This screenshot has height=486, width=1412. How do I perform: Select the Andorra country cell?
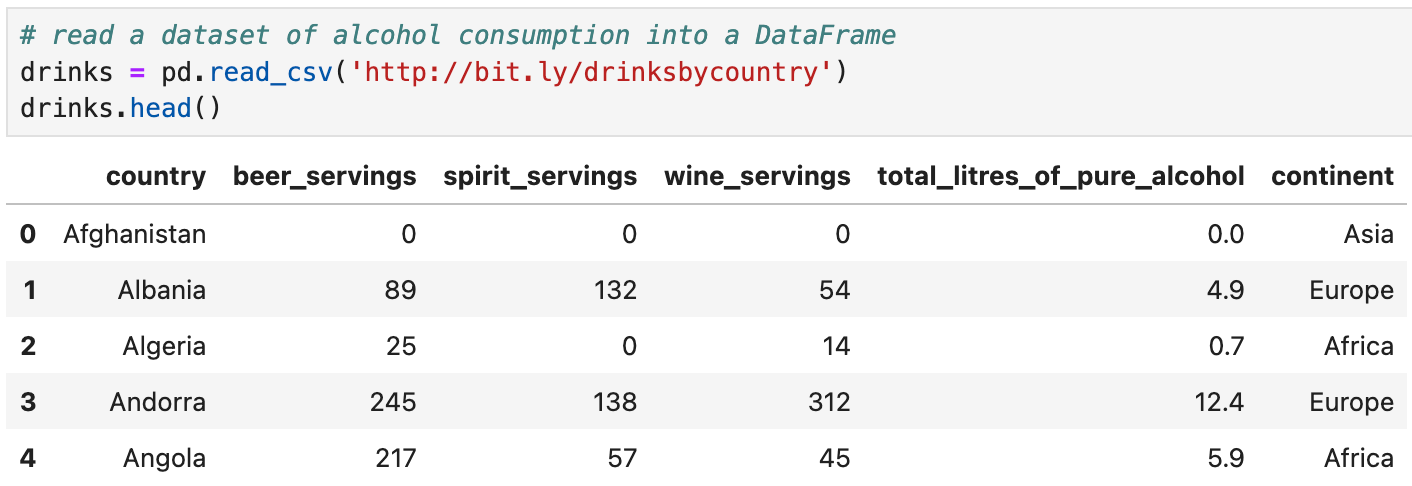point(158,403)
